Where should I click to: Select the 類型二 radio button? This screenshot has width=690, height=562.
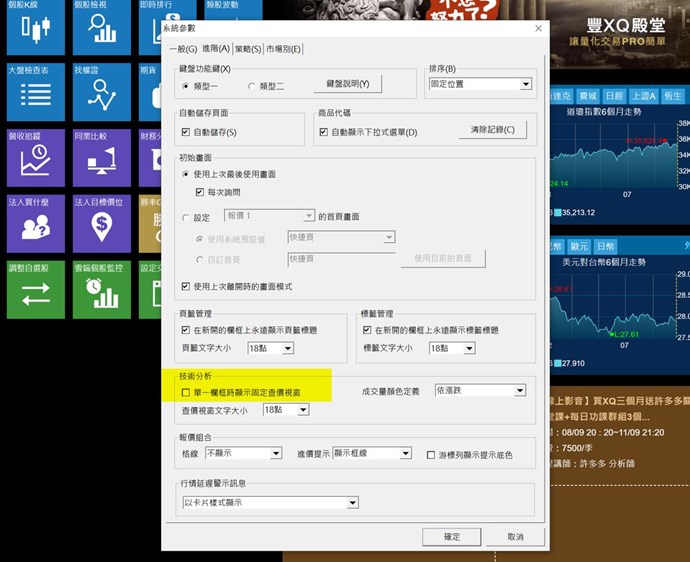point(252,85)
